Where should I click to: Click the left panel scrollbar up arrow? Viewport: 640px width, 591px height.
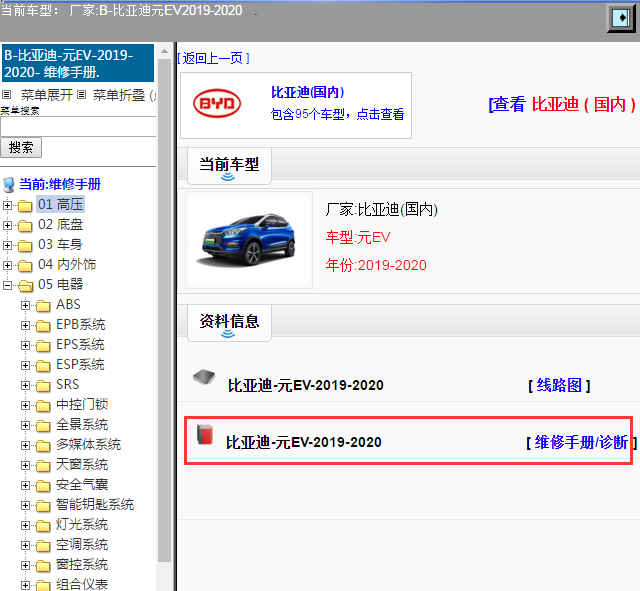pyautogui.click(x=164, y=51)
